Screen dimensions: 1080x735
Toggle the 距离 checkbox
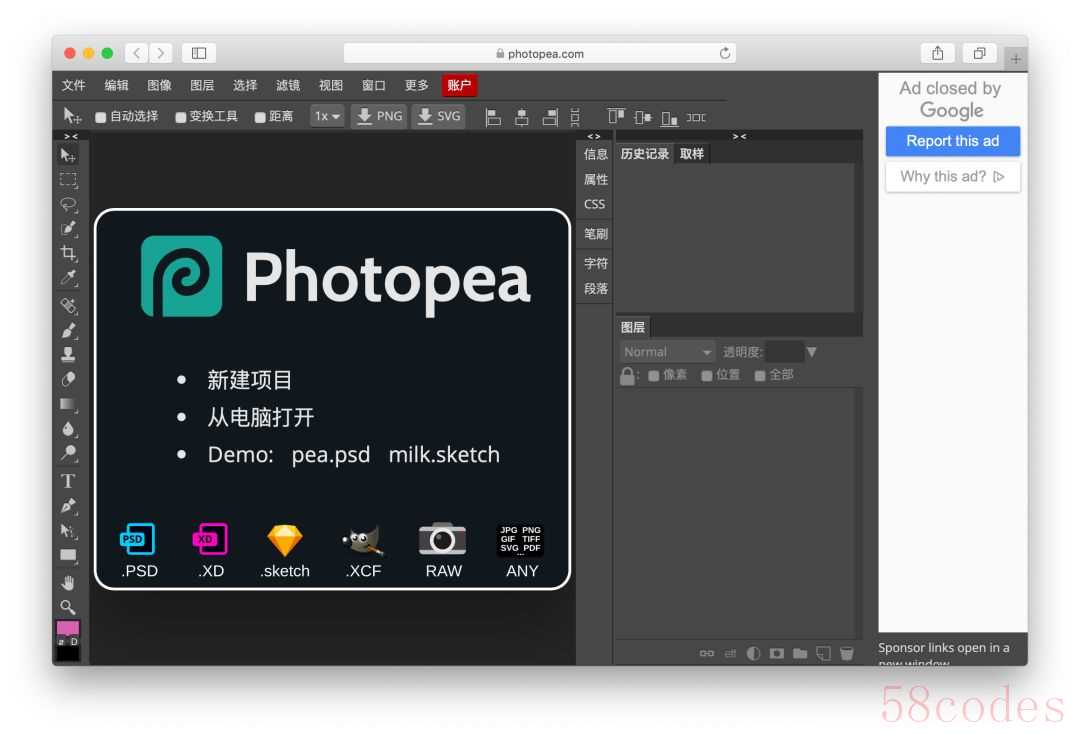[x=260, y=118]
